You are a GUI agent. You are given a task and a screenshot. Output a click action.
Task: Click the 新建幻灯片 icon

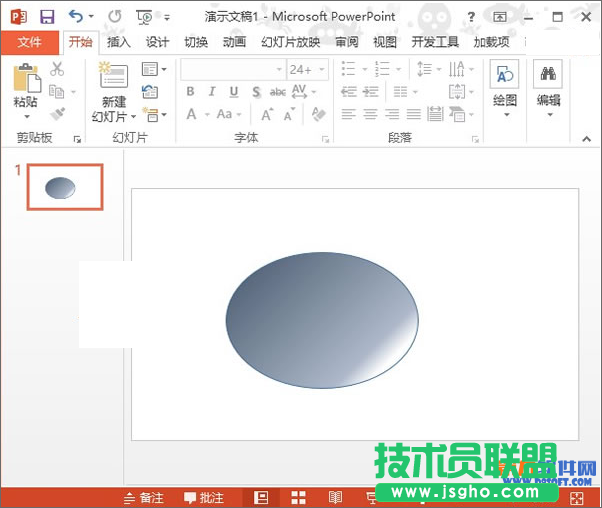[113, 76]
